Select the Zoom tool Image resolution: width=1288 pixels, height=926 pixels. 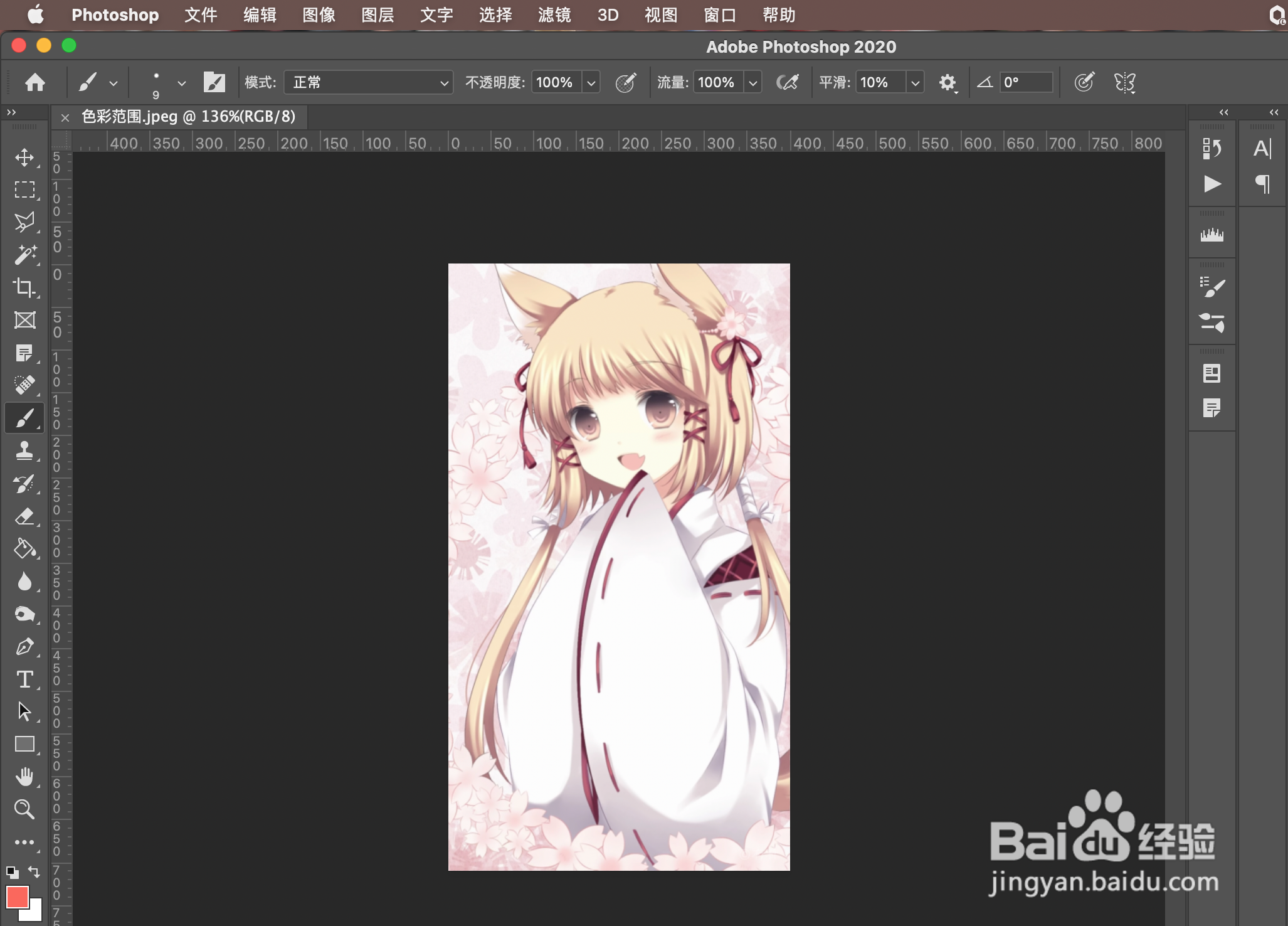pyautogui.click(x=24, y=809)
